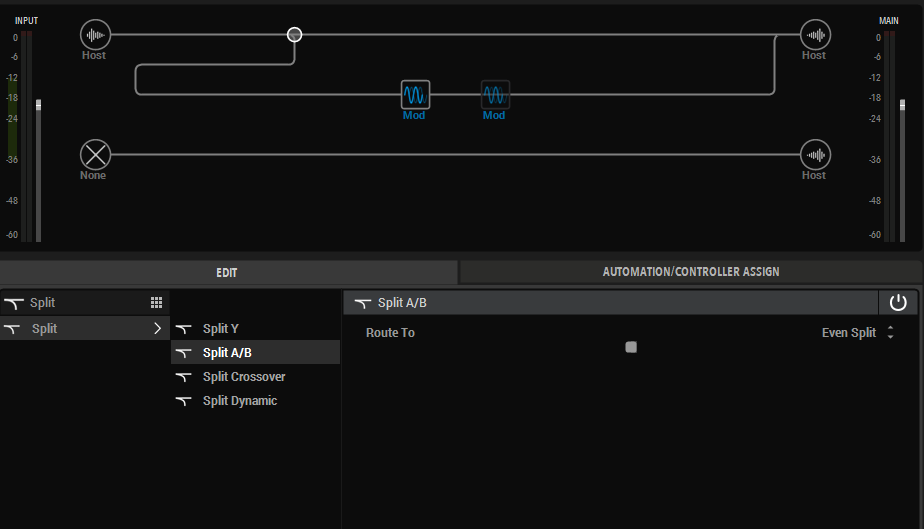Select the first Mod effect block
The height and width of the screenshot is (529, 924).
click(x=415, y=95)
